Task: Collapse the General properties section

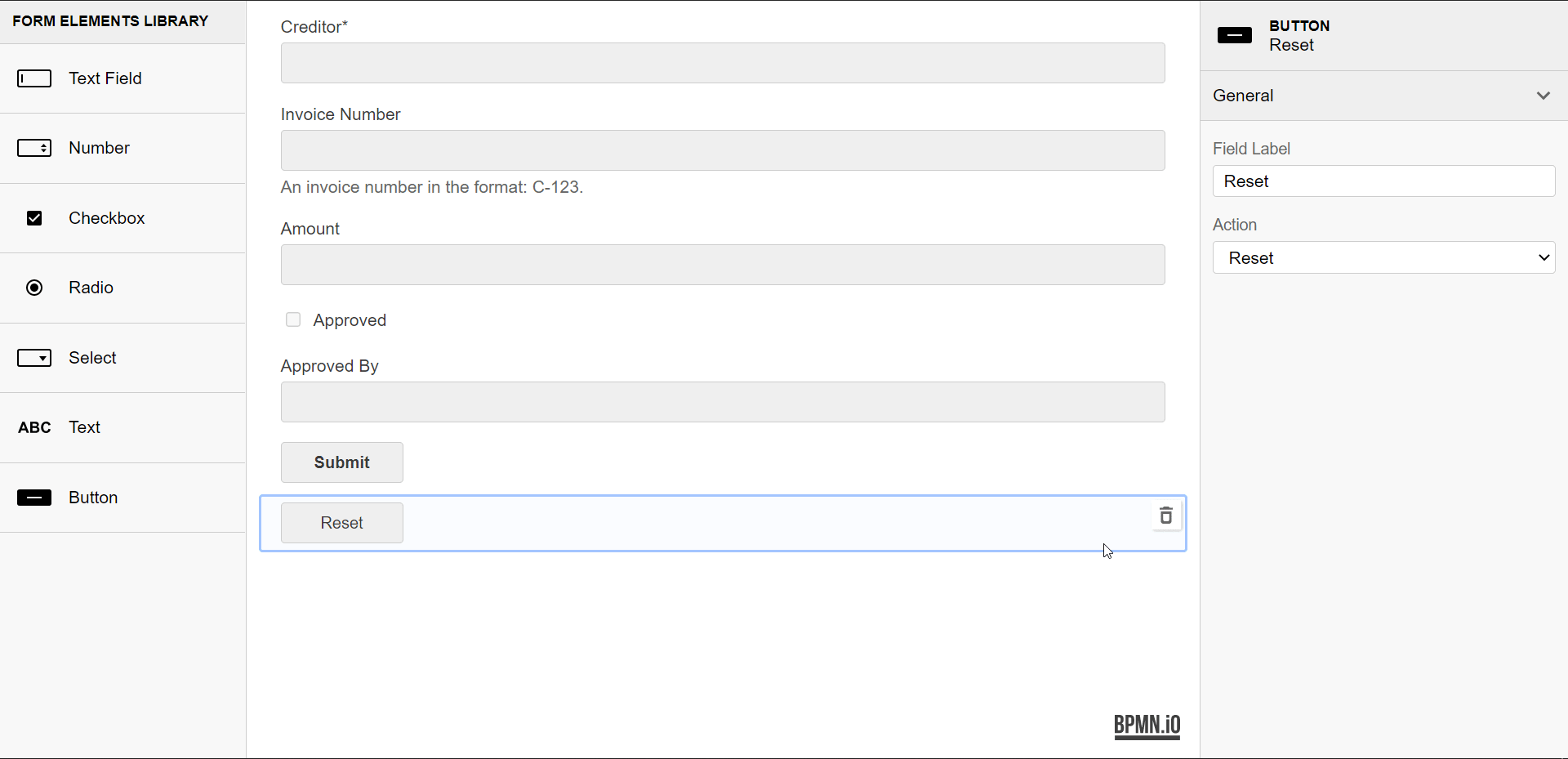Action: [1543, 96]
